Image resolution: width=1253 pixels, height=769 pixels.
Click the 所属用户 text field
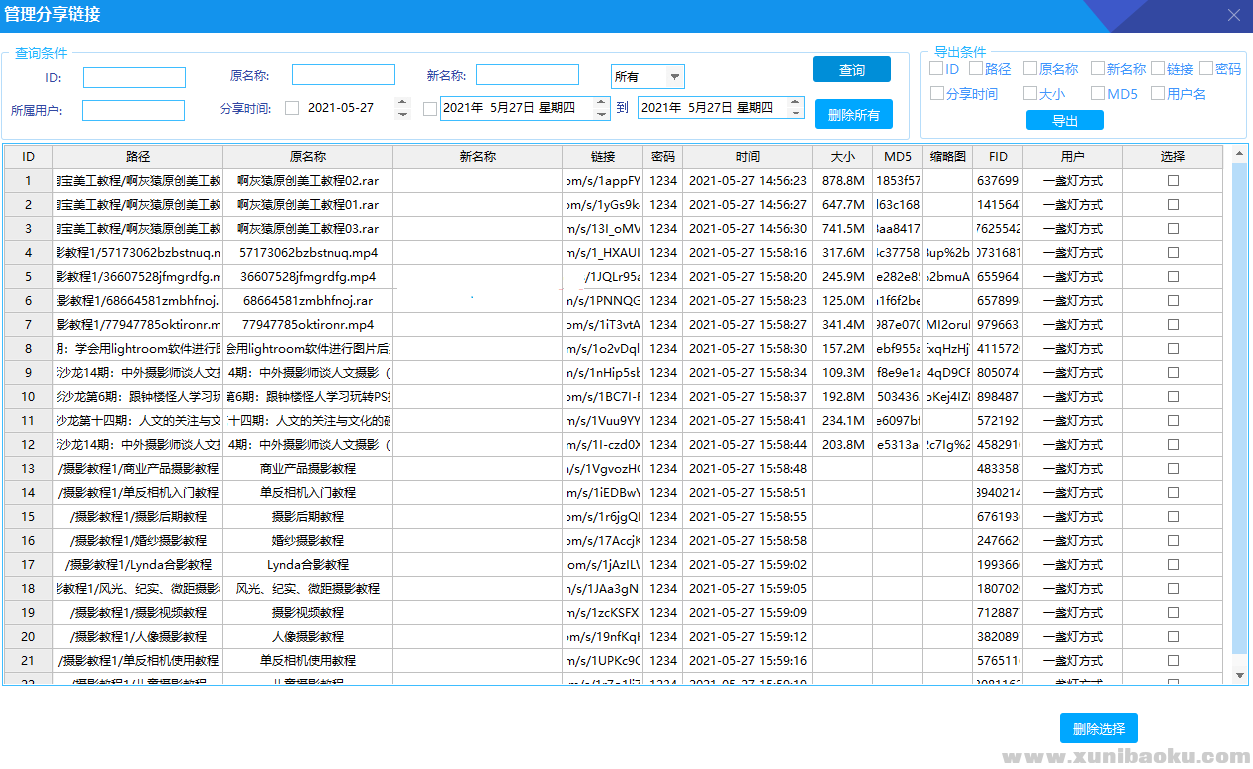[133, 110]
